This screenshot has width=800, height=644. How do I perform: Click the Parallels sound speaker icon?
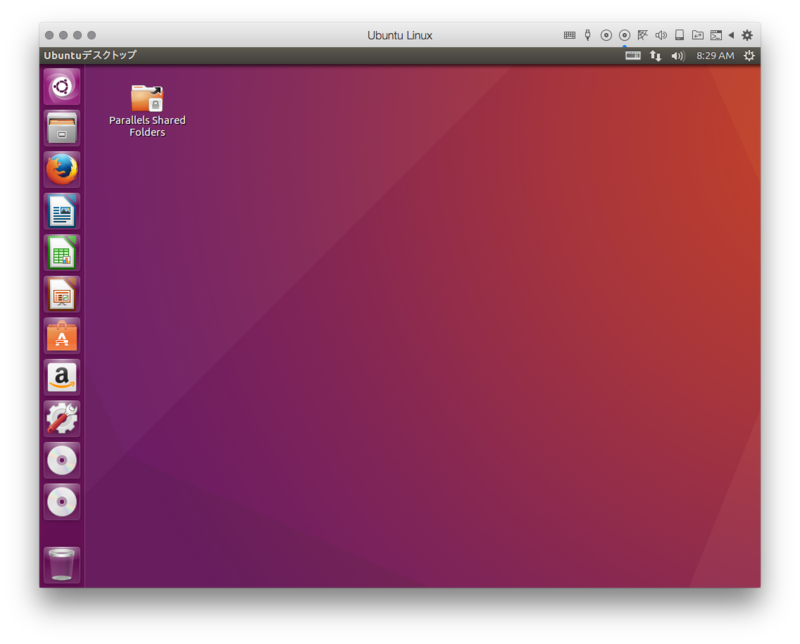click(x=661, y=35)
